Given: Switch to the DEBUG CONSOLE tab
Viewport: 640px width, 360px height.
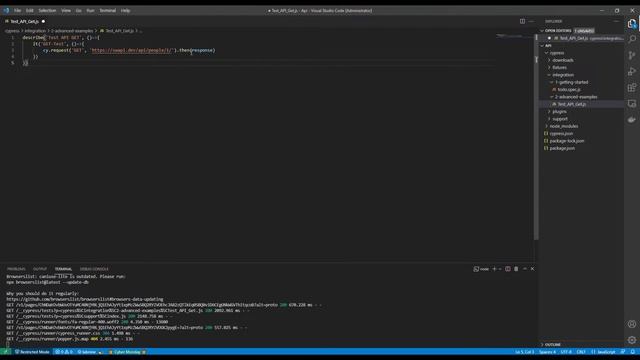Looking at the screenshot, I should 94,269.
